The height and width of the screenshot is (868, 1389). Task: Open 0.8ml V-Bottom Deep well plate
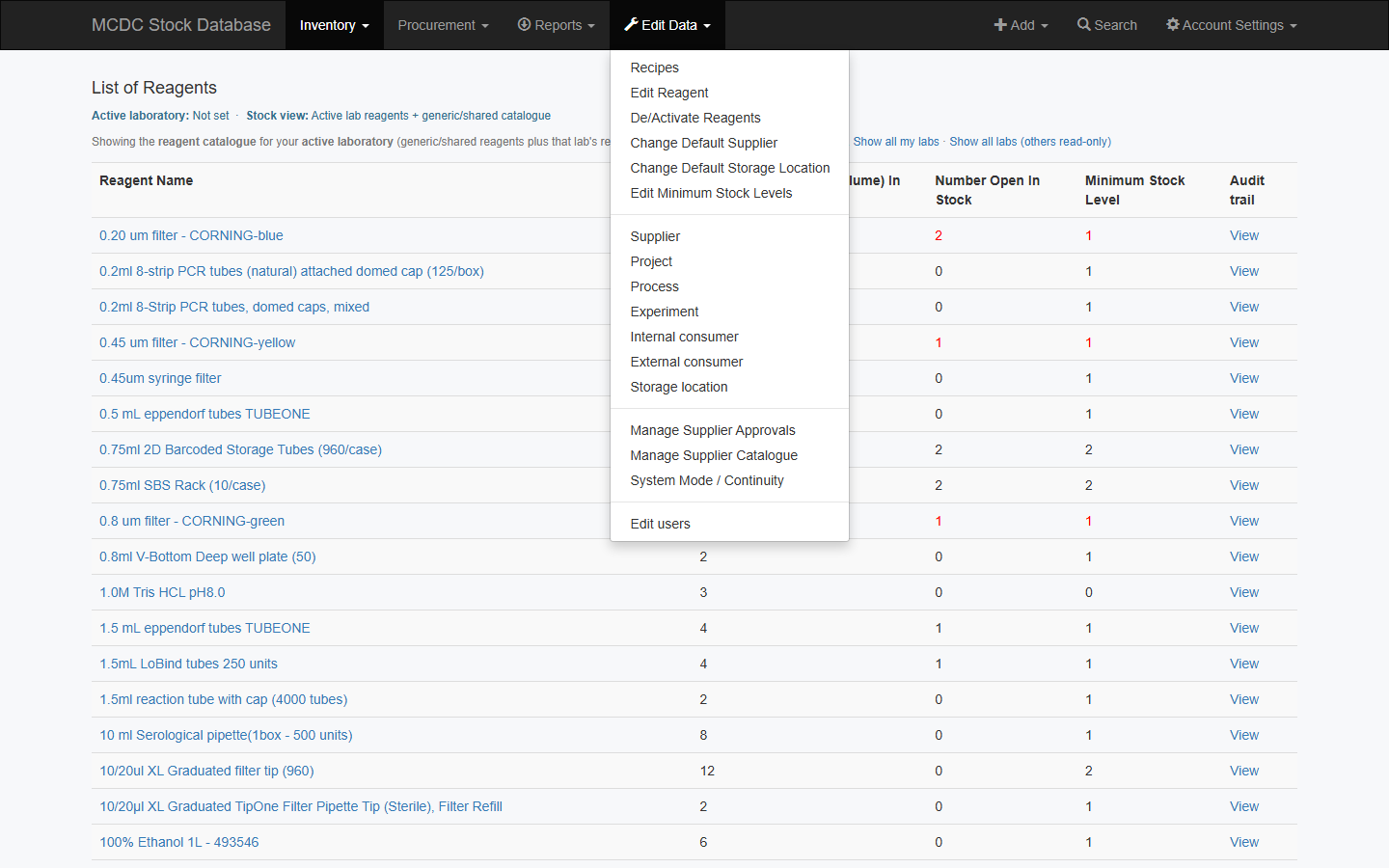(207, 556)
